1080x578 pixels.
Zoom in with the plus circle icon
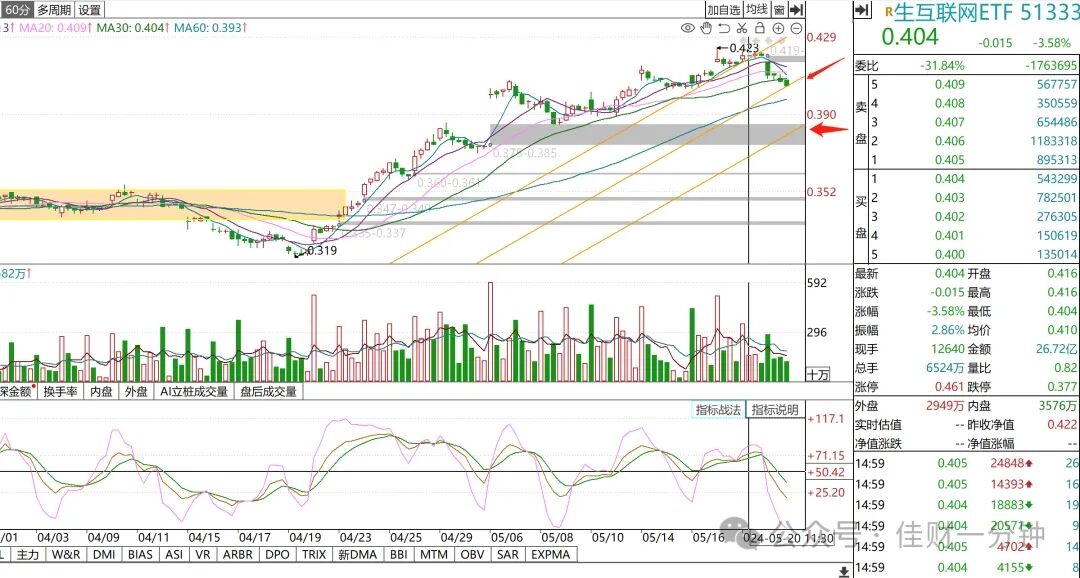pos(778,28)
